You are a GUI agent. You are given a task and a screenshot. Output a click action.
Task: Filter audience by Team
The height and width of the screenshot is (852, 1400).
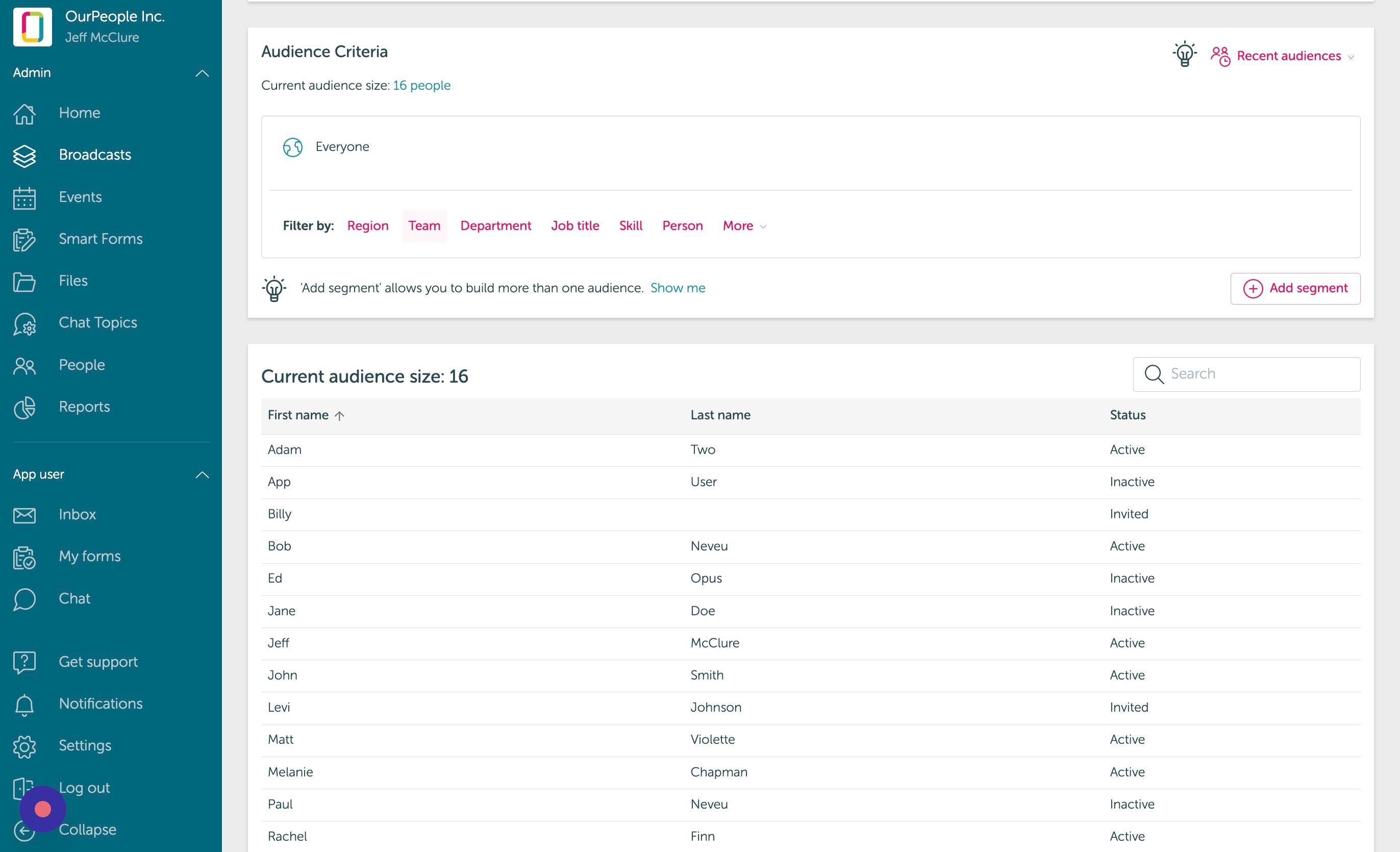424,226
